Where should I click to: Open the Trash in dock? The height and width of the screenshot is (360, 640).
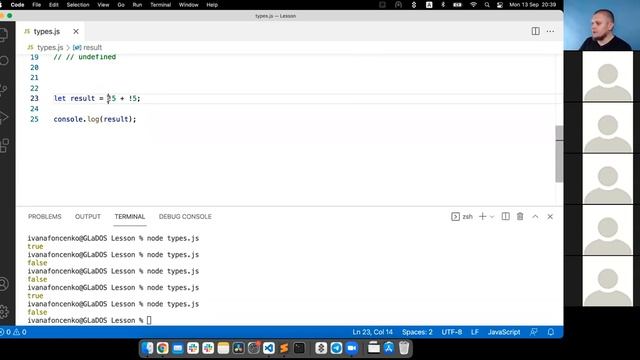click(x=404, y=348)
